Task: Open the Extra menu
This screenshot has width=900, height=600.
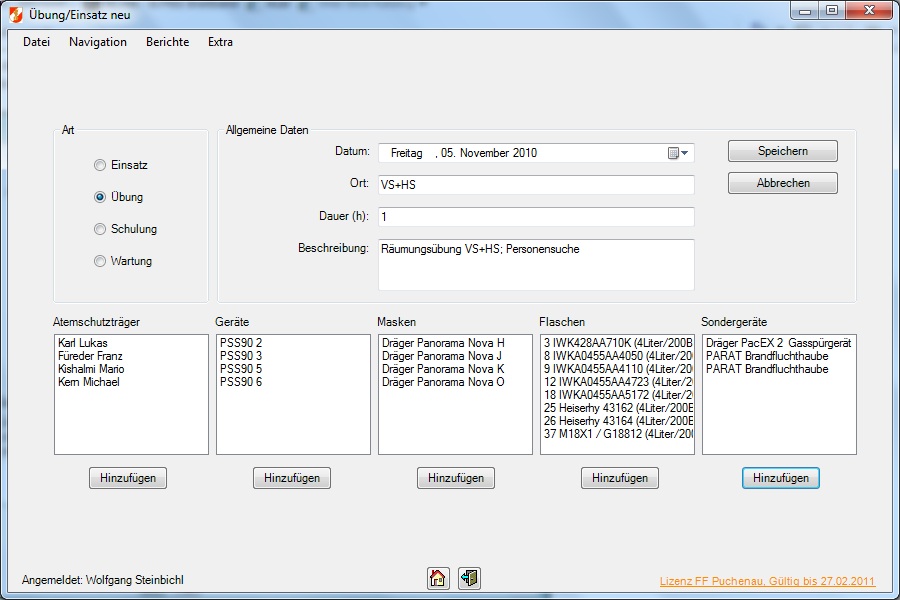Action: click(x=220, y=42)
